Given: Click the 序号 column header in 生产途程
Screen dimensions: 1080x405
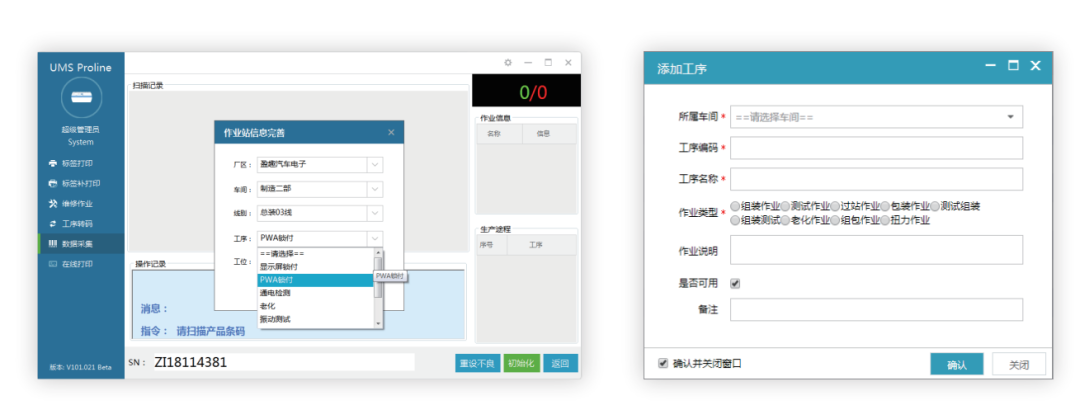Looking at the screenshot, I should click(x=492, y=245).
